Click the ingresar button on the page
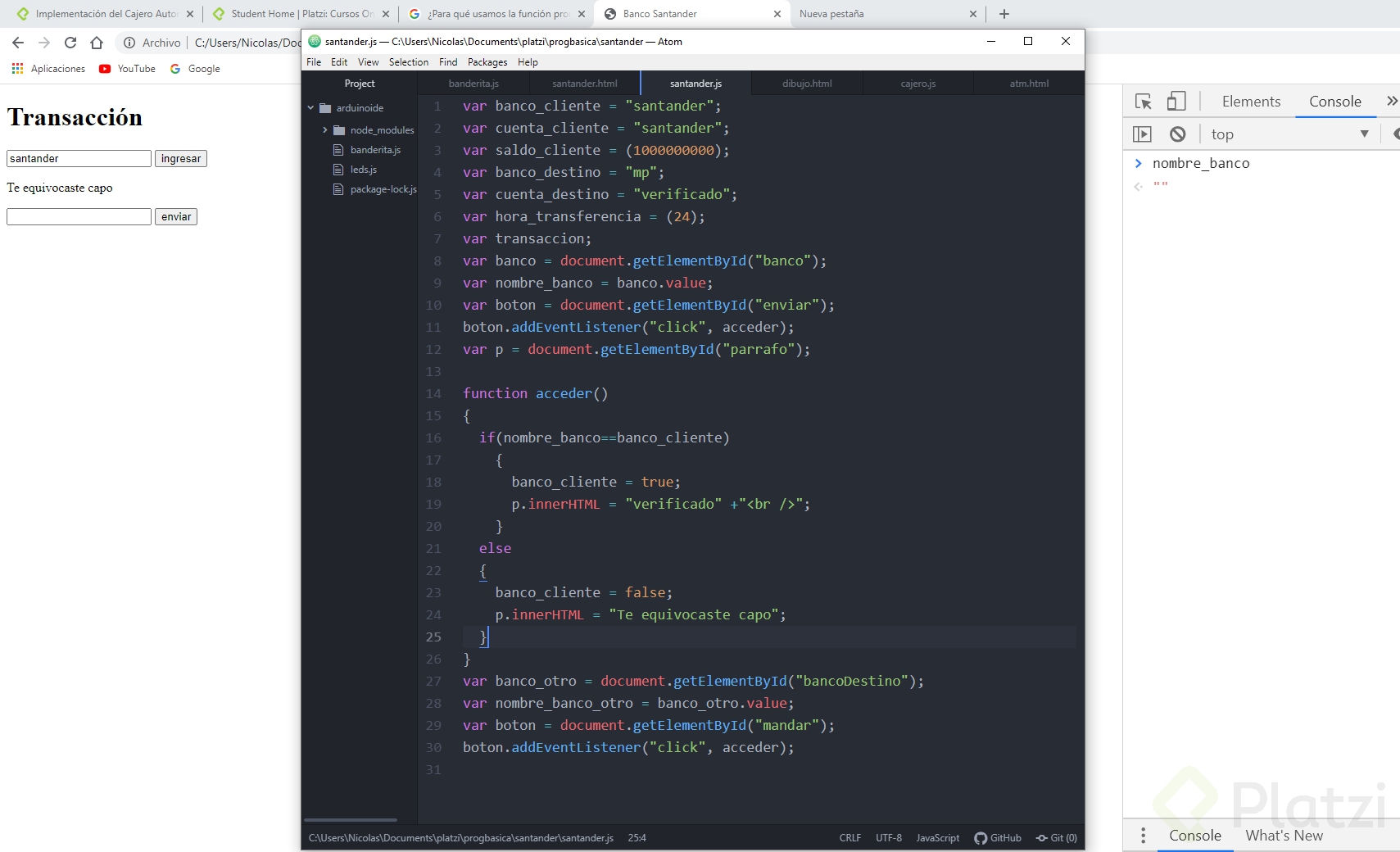The image size is (1400, 852). click(181, 159)
